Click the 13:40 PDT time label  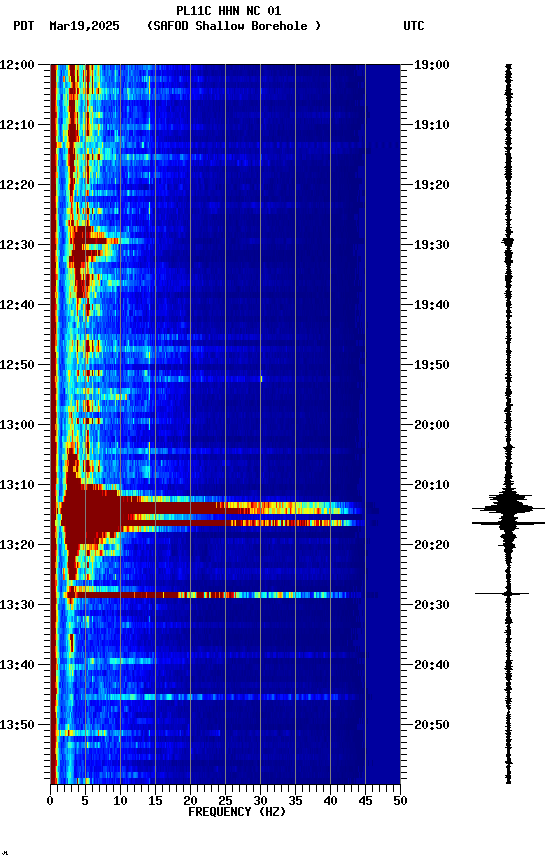[x=17, y=666]
